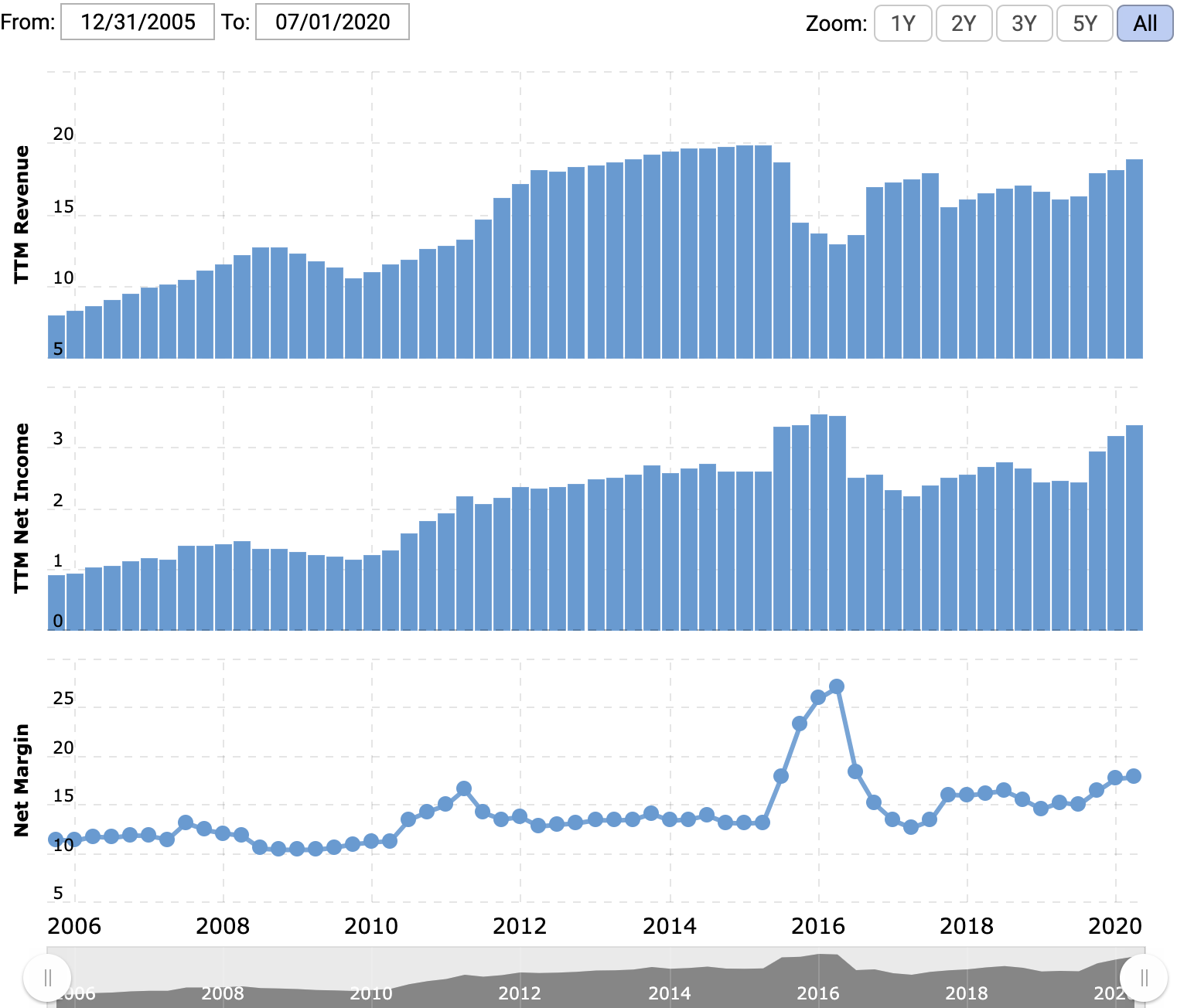Click the 2010 x-axis label

tap(371, 926)
